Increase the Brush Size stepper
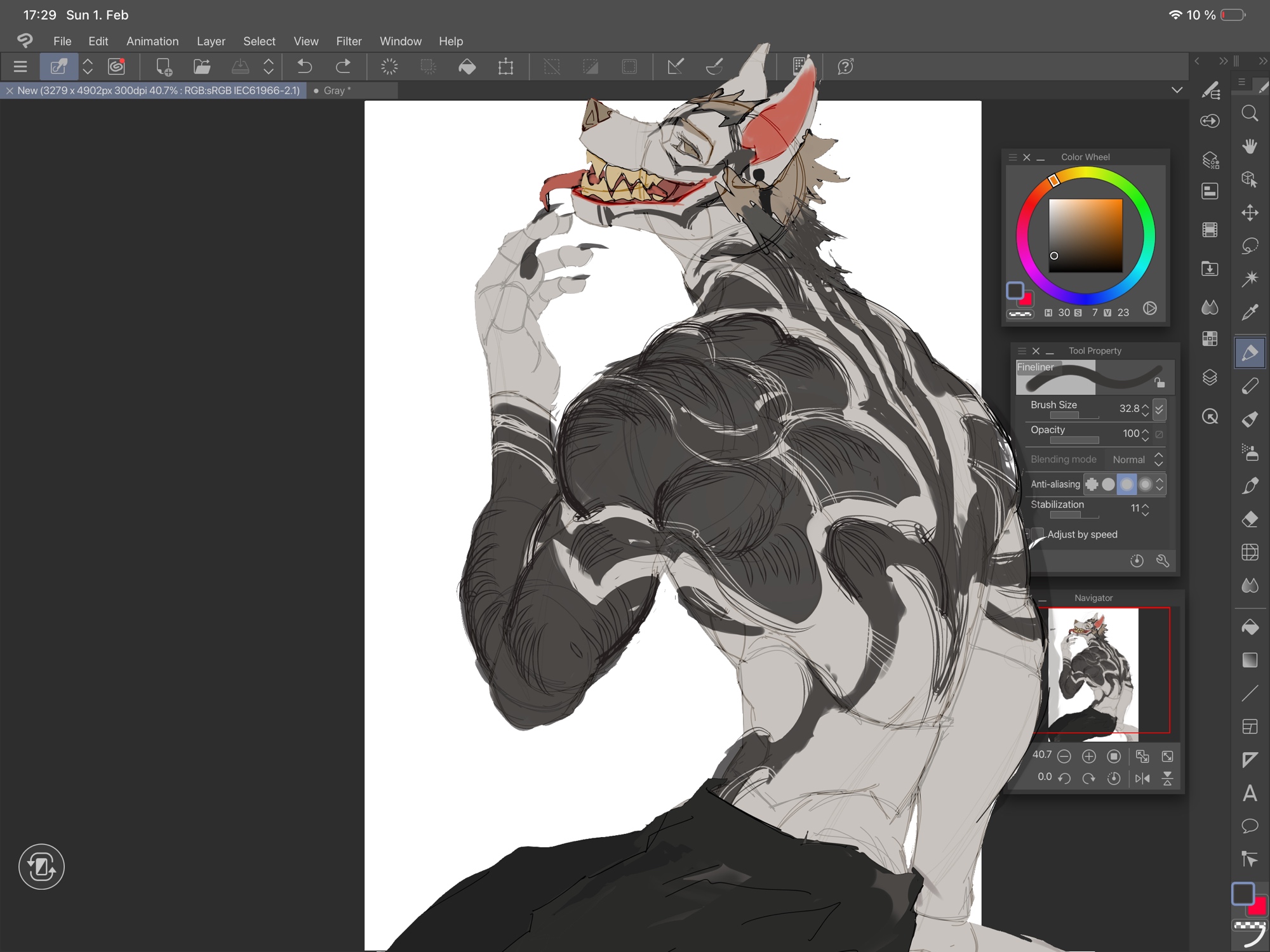1270x952 pixels. click(1146, 405)
